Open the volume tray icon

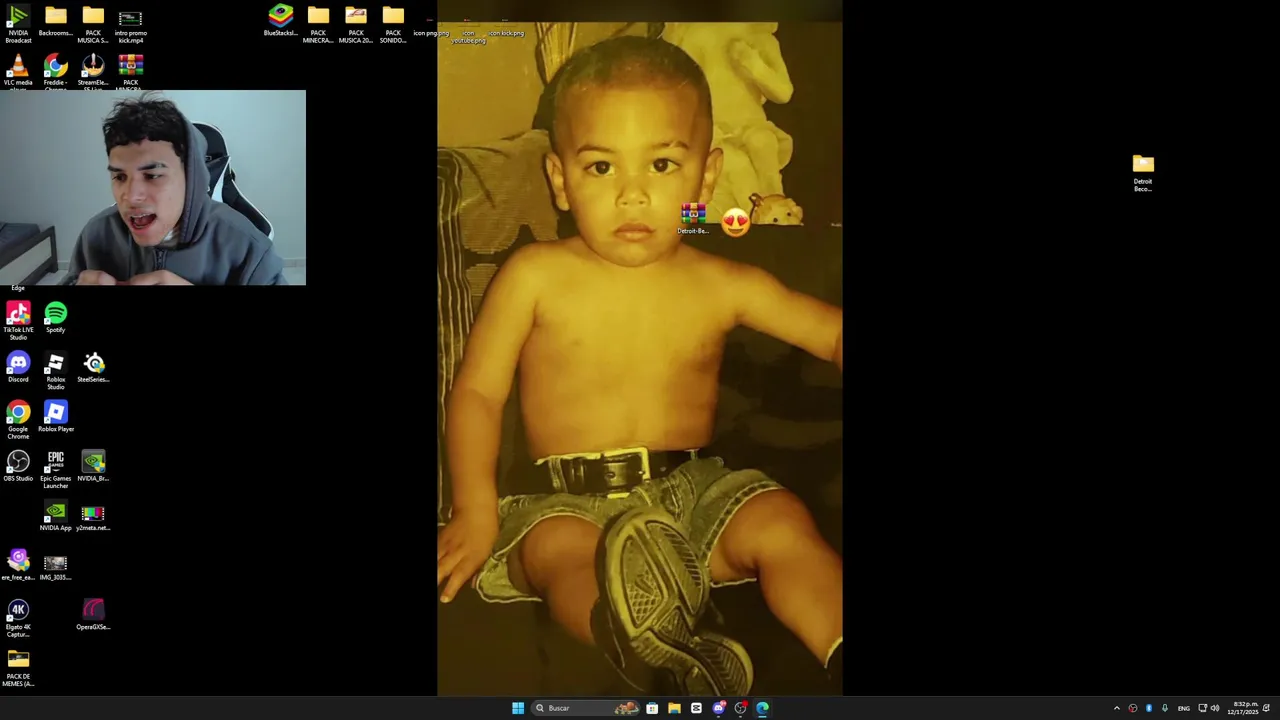[1215, 708]
